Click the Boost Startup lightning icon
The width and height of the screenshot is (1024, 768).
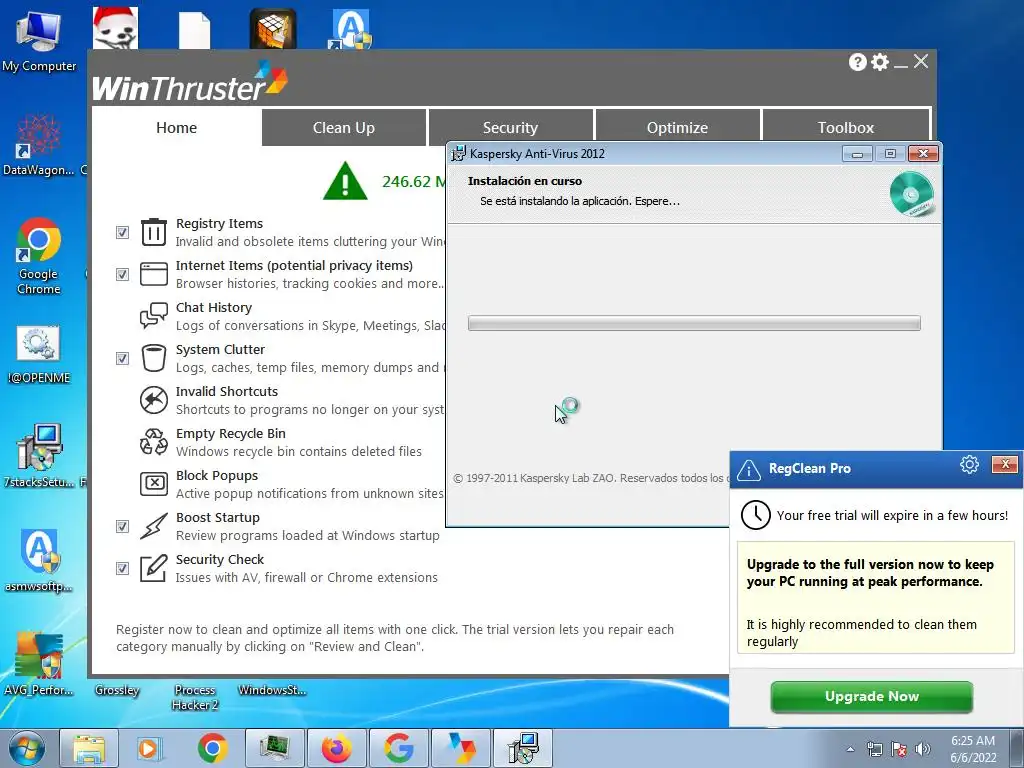click(x=154, y=526)
